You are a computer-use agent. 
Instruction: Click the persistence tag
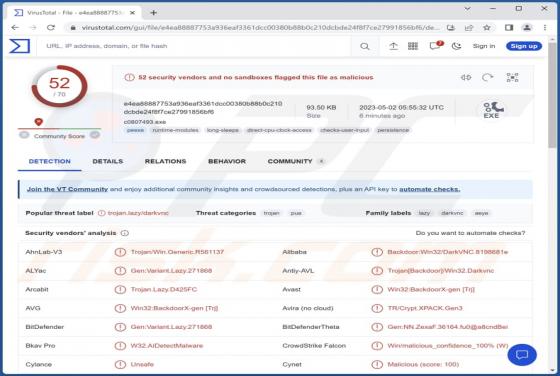pyautogui.click(x=393, y=130)
